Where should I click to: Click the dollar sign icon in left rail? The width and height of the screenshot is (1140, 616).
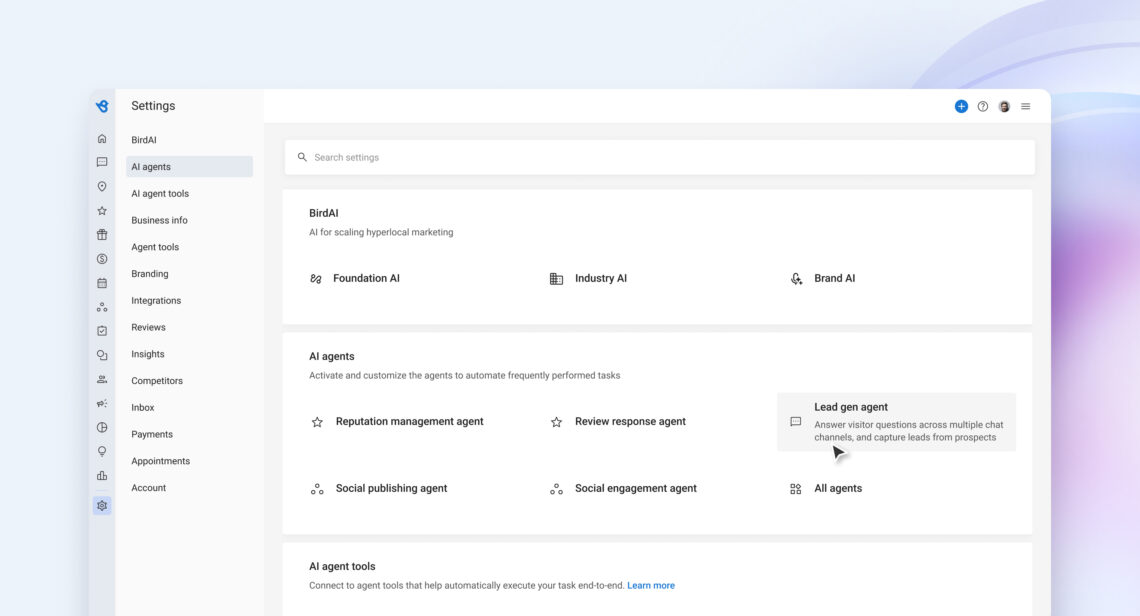102,259
